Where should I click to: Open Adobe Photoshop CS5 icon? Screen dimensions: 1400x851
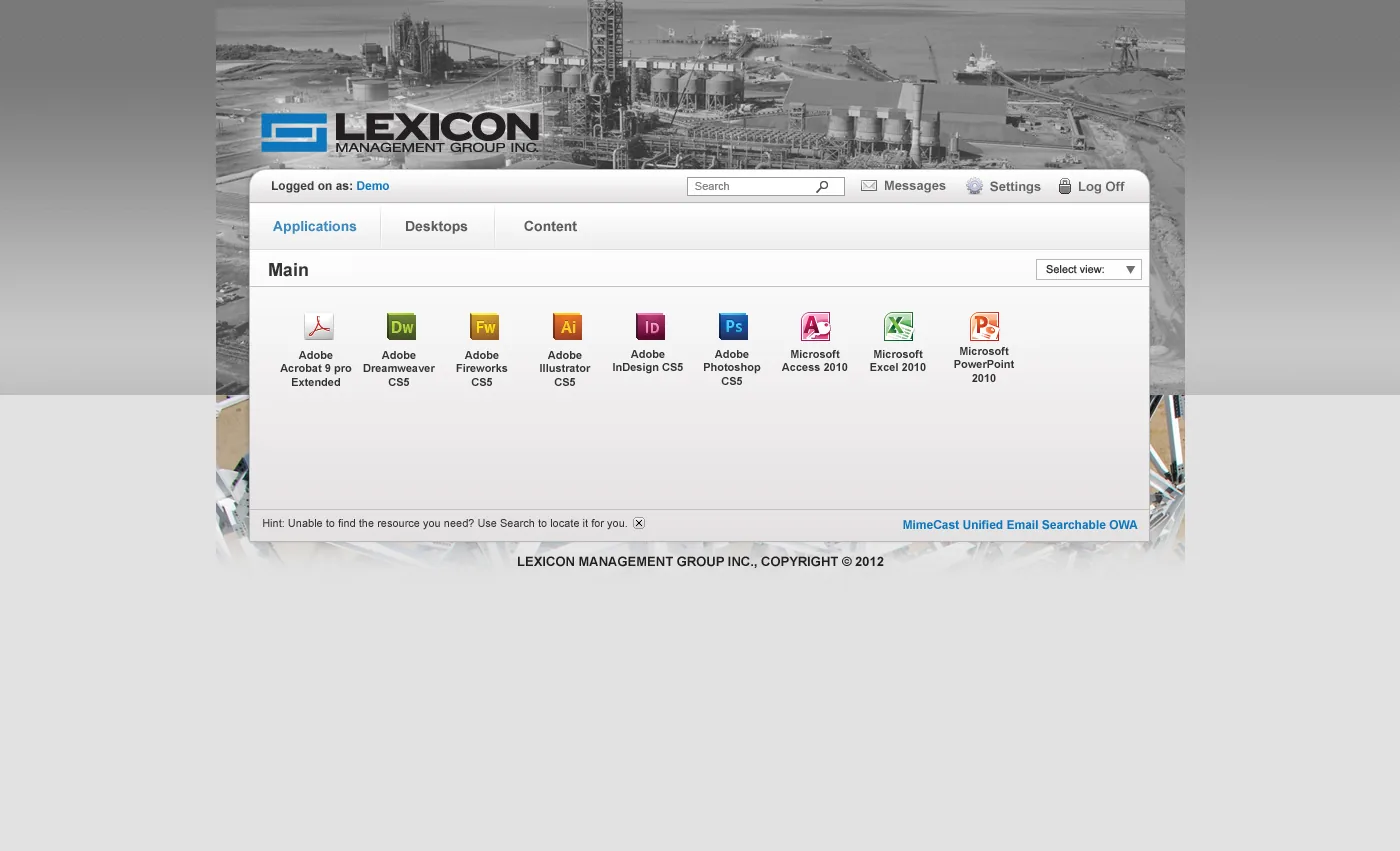coord(733,327)
